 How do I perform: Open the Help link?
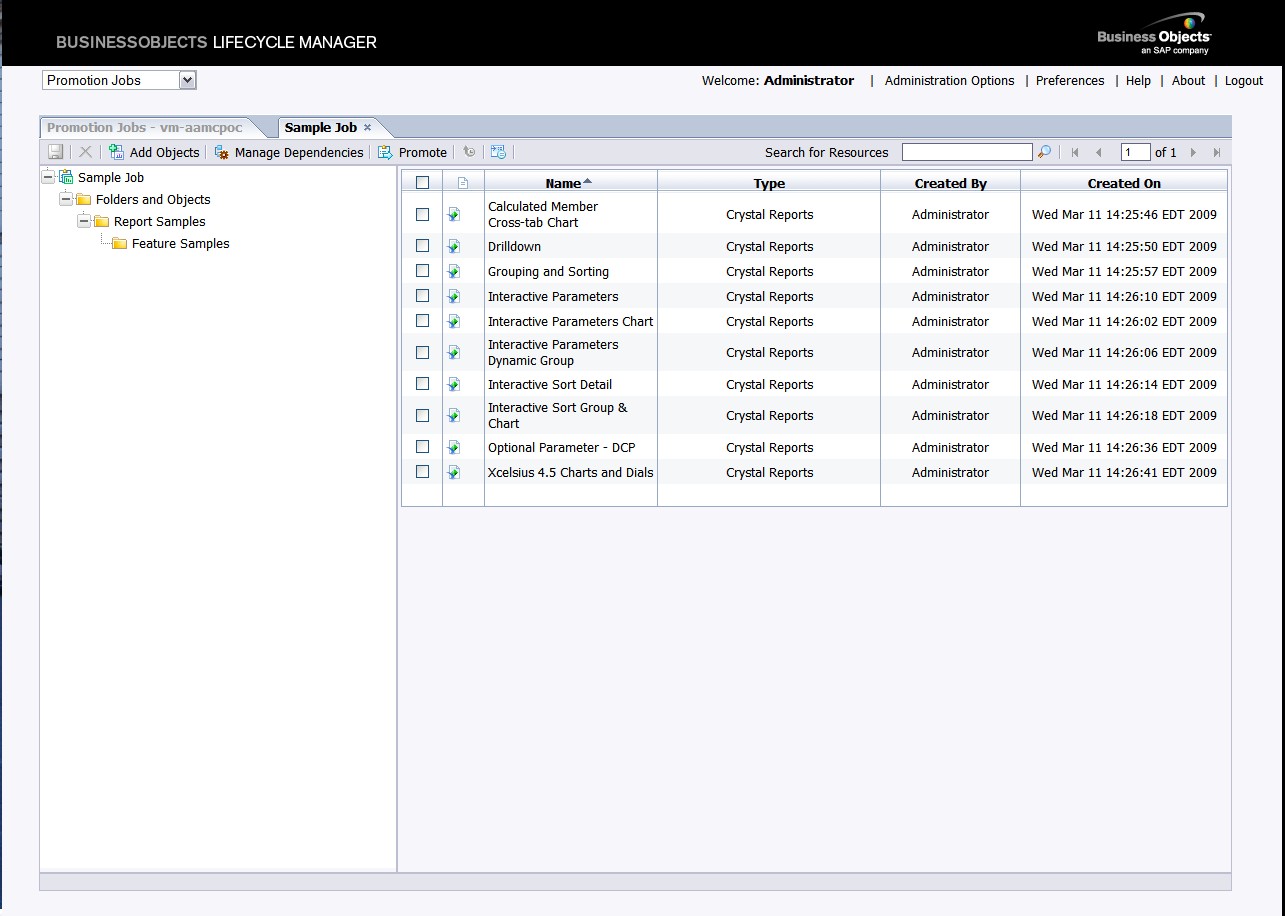(x=1138, y=80)
